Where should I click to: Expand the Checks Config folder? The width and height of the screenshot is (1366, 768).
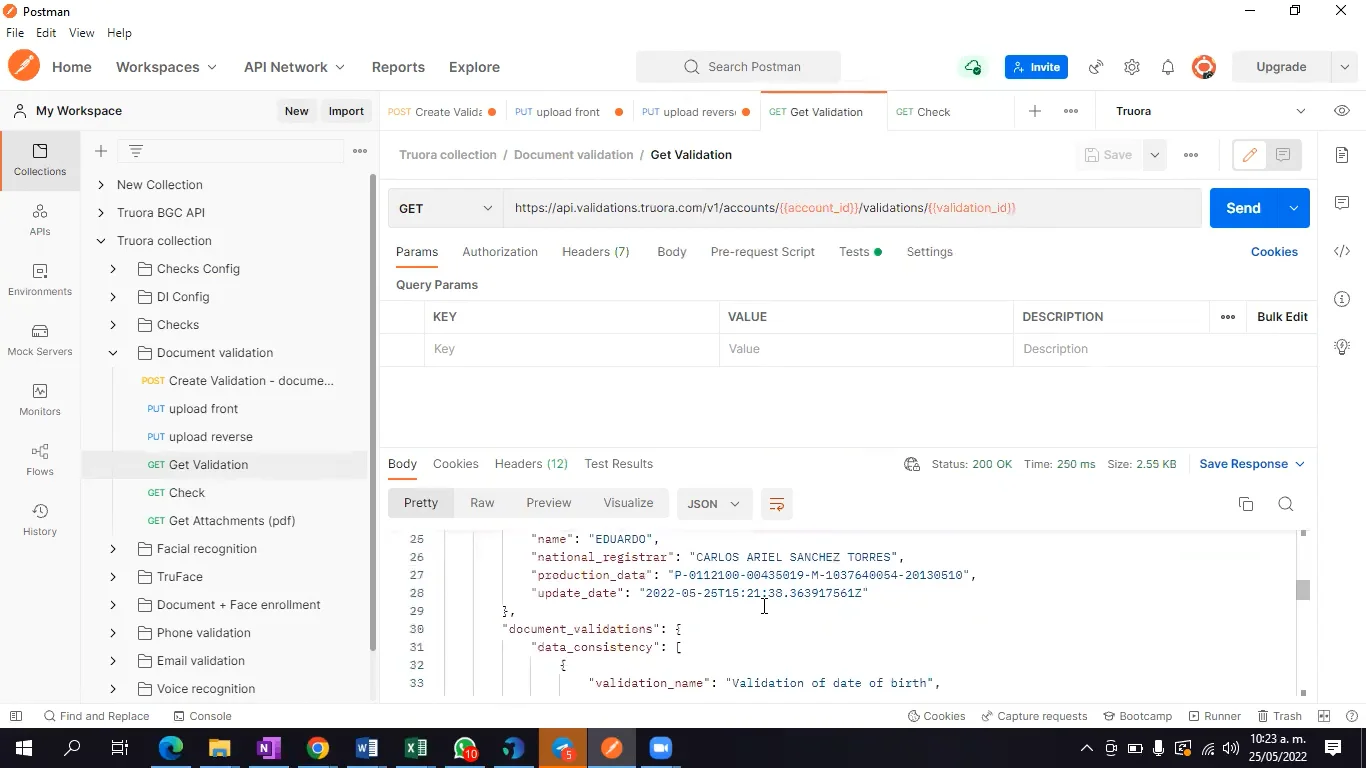(x=113, y=269)
